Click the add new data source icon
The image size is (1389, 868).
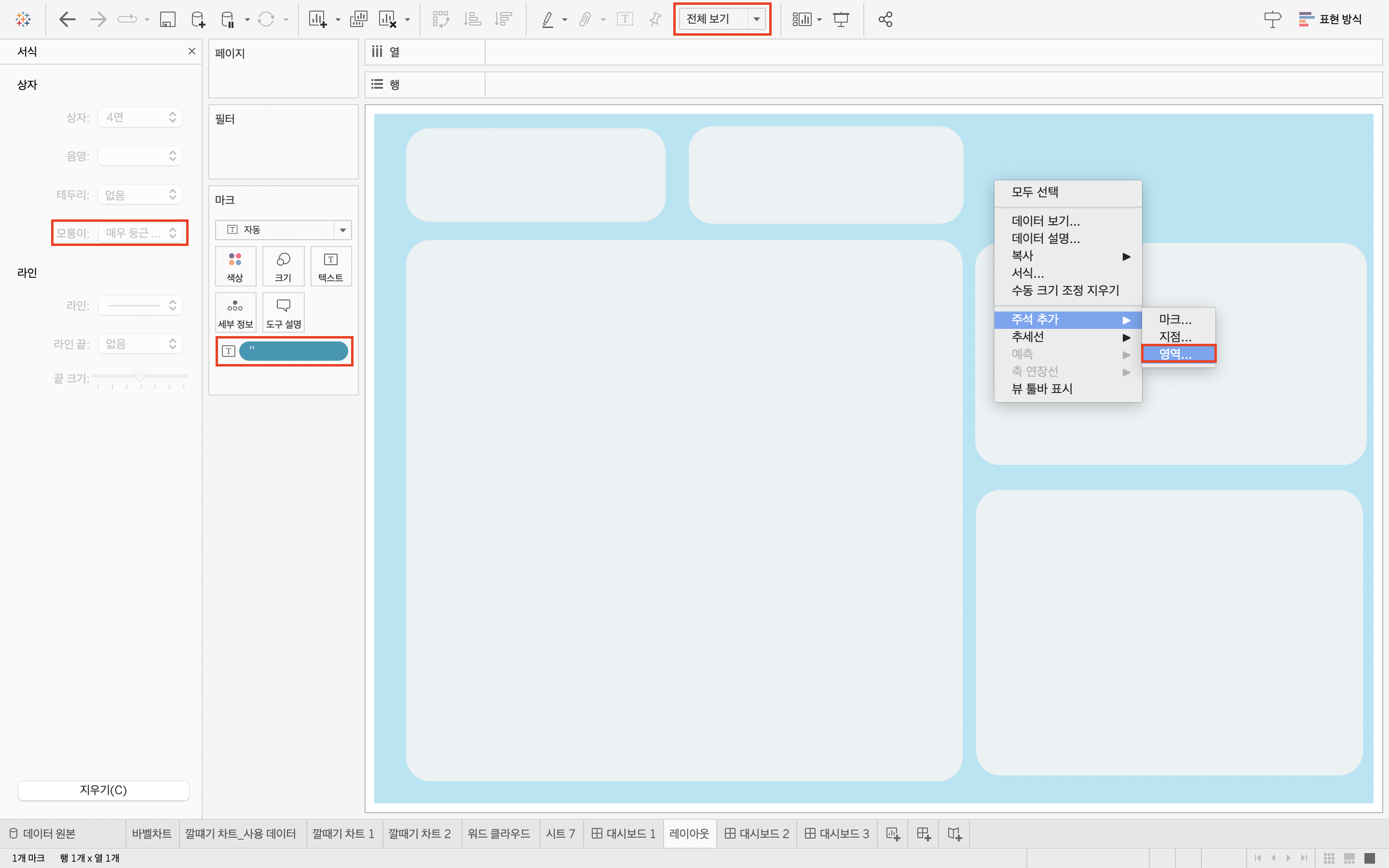point(197,19)
